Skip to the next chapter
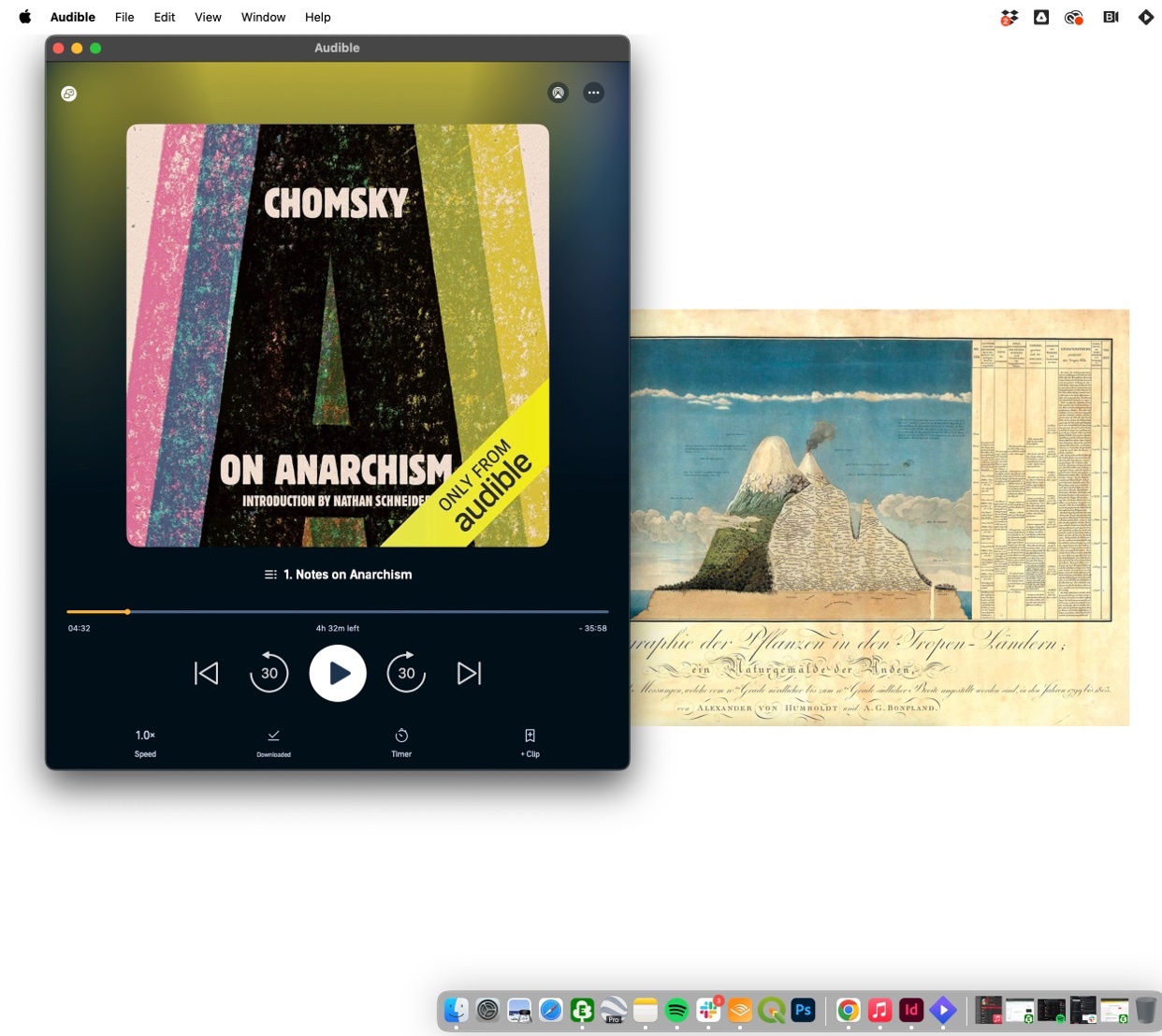This screenshot has height=1036, width=1162. (x=469, y=673)
